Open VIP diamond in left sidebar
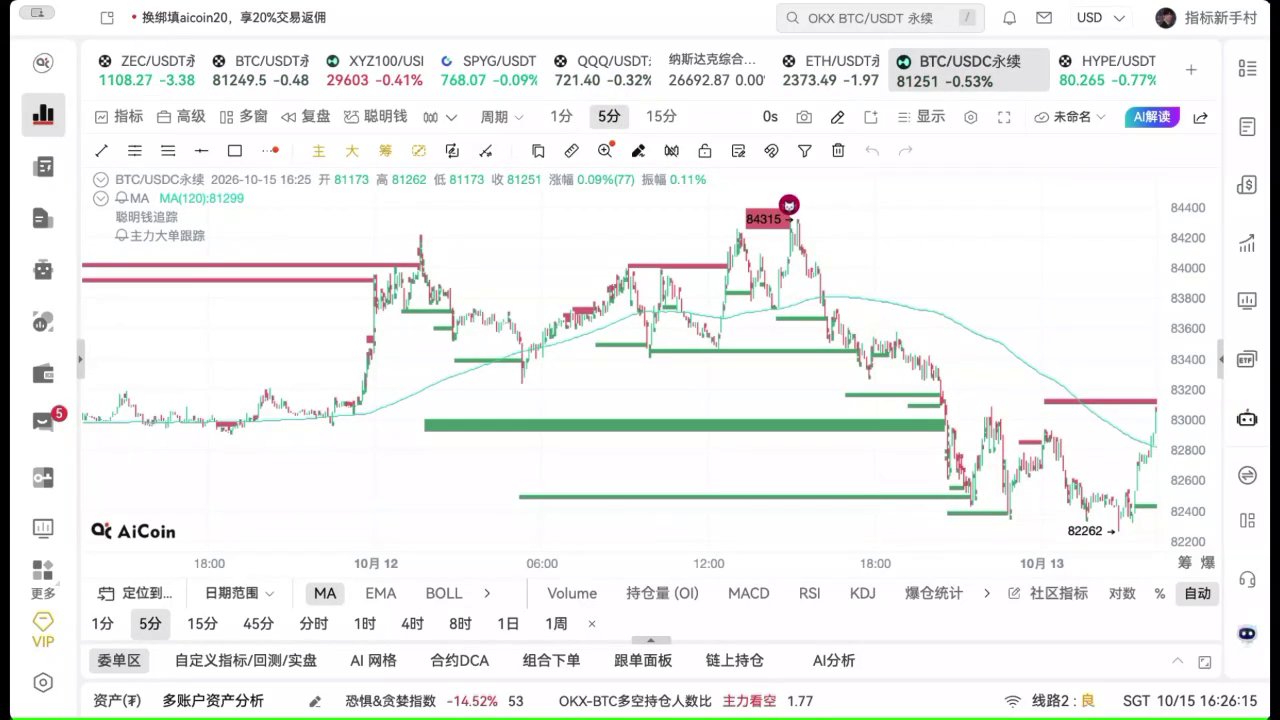This screenshot has height=720, width=1280. coord(43,630)
